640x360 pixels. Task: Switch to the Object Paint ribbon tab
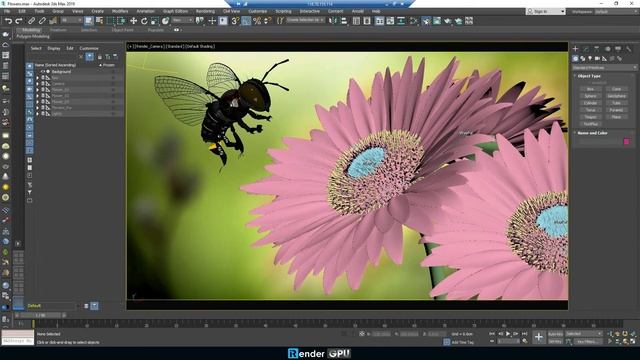coord(122,30)
